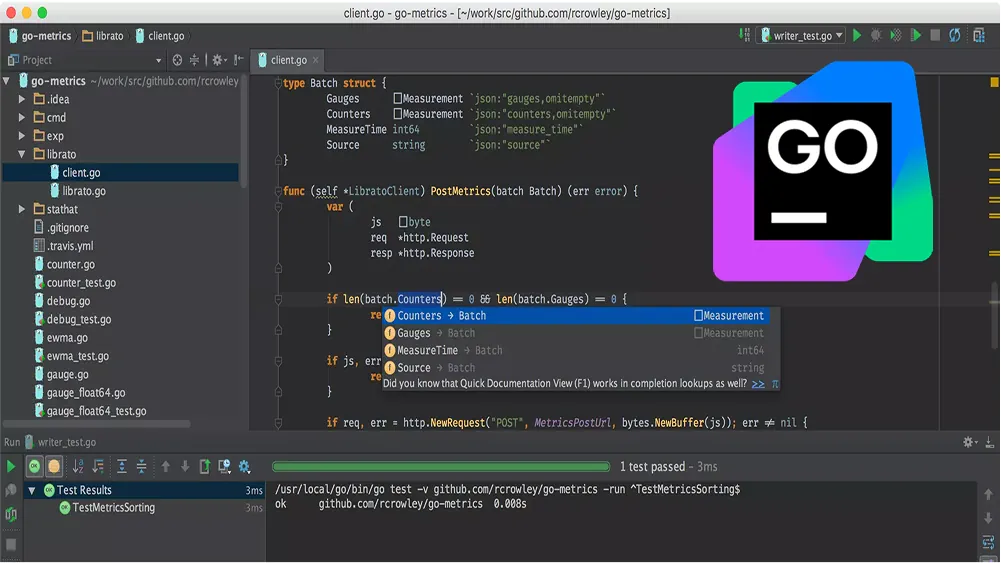Viewport: 1001px width, 563px height.
Task: Click the >> link in completion hint
Action: (758, 383)
